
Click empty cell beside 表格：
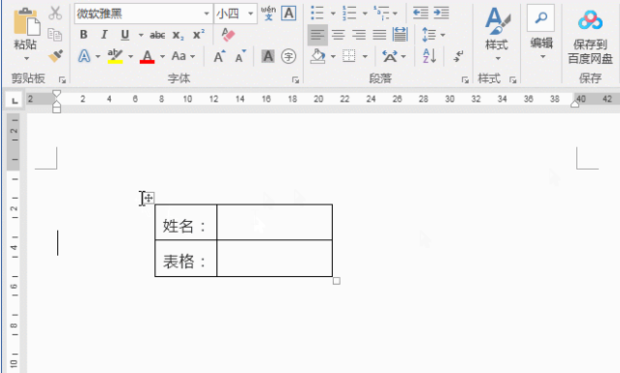tap(275, 258)
